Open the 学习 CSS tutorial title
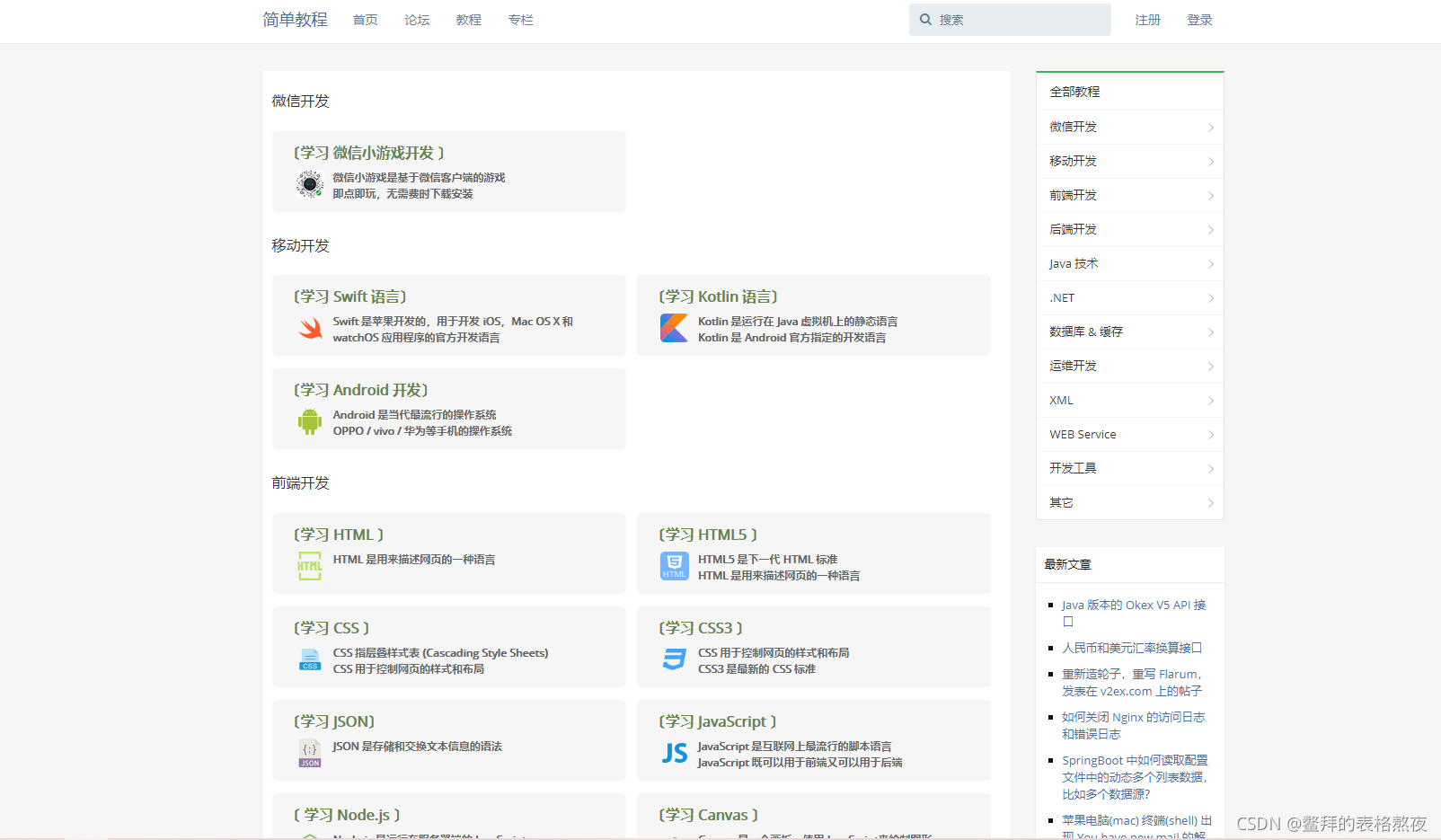This screenshot has height=840, width=1441. (x=332, y=628)
